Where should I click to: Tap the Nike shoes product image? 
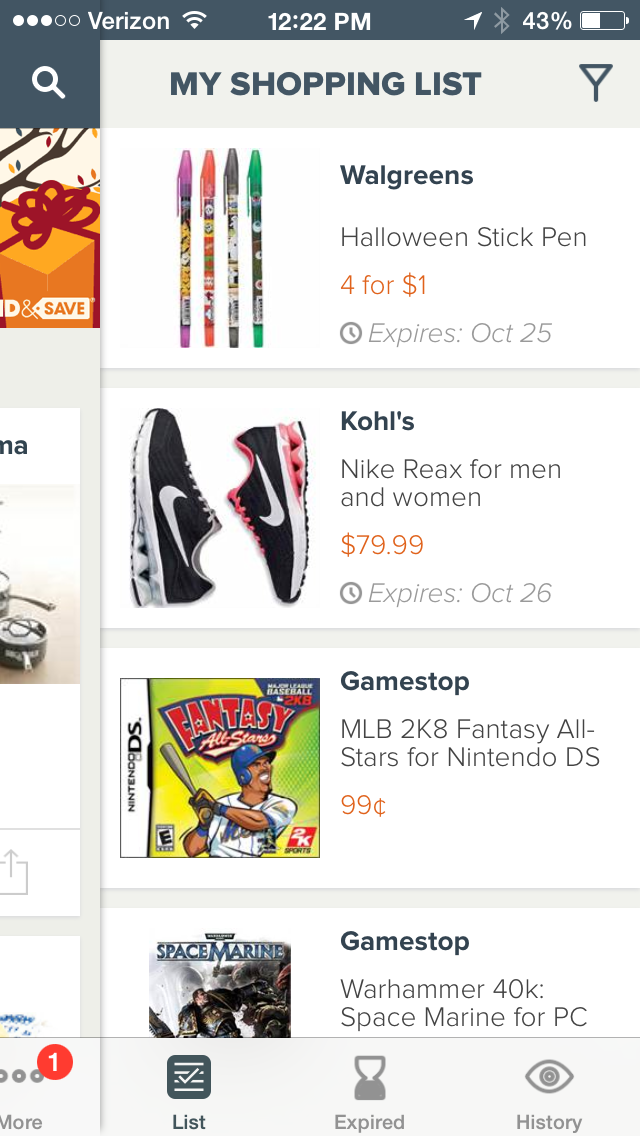point(219,508)
